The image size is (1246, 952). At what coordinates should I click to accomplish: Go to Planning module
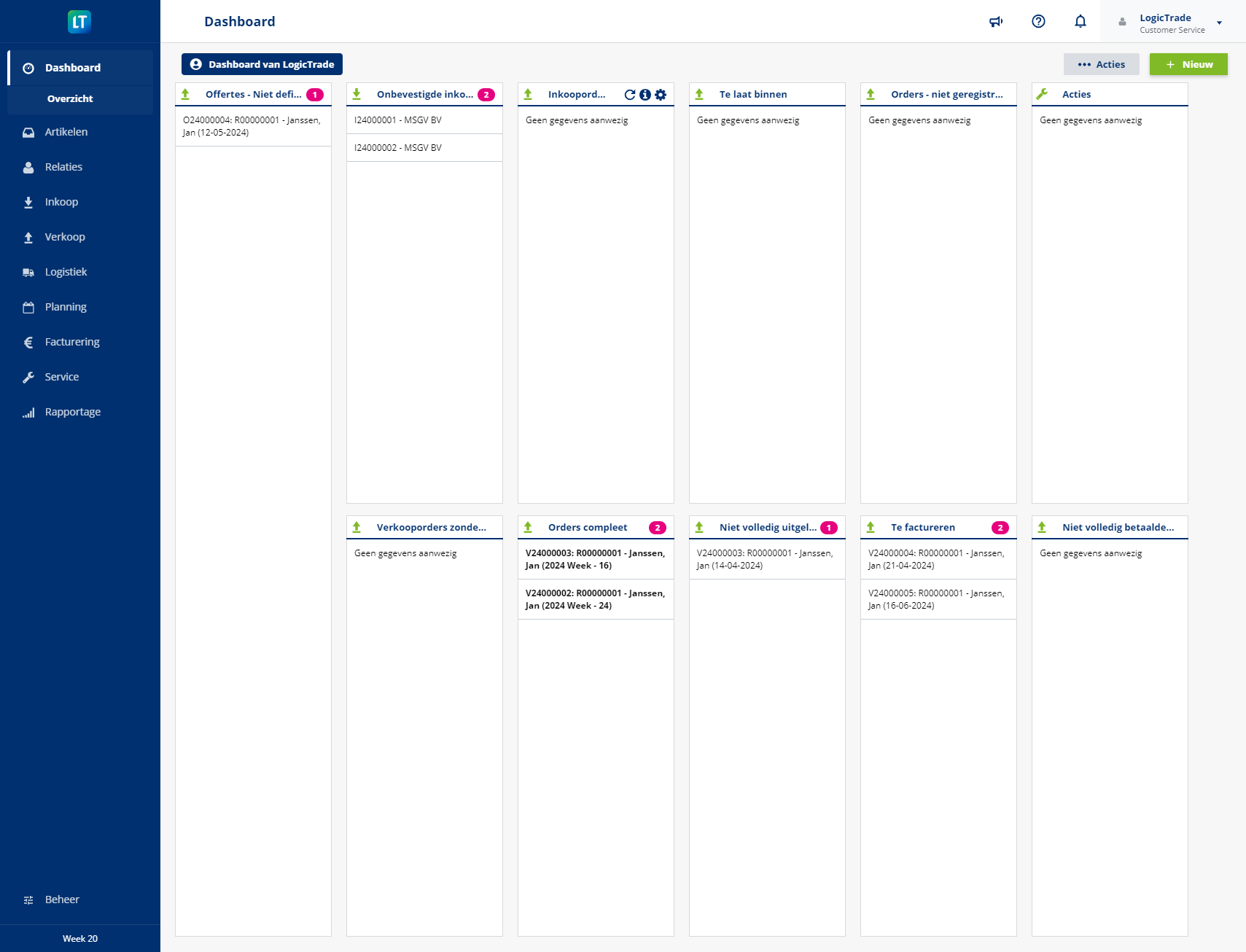[x=80, y=307]
